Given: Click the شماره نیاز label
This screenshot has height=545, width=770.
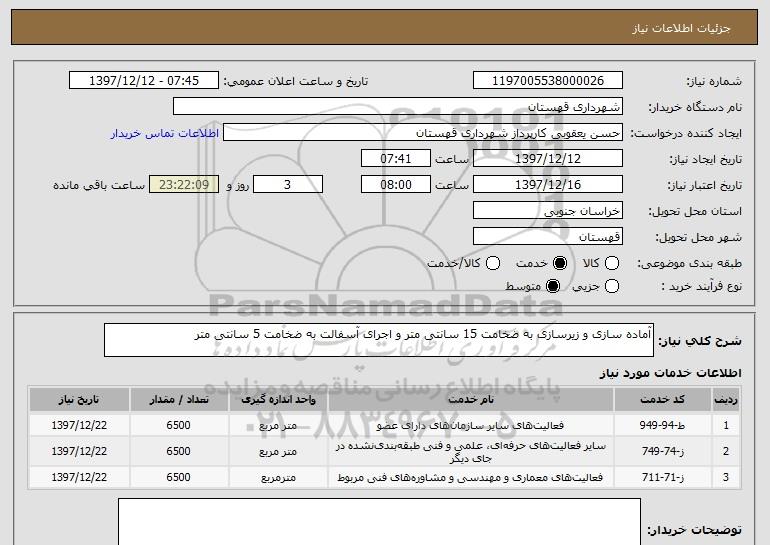Looking at the screenshot, I should pos(714,82).
